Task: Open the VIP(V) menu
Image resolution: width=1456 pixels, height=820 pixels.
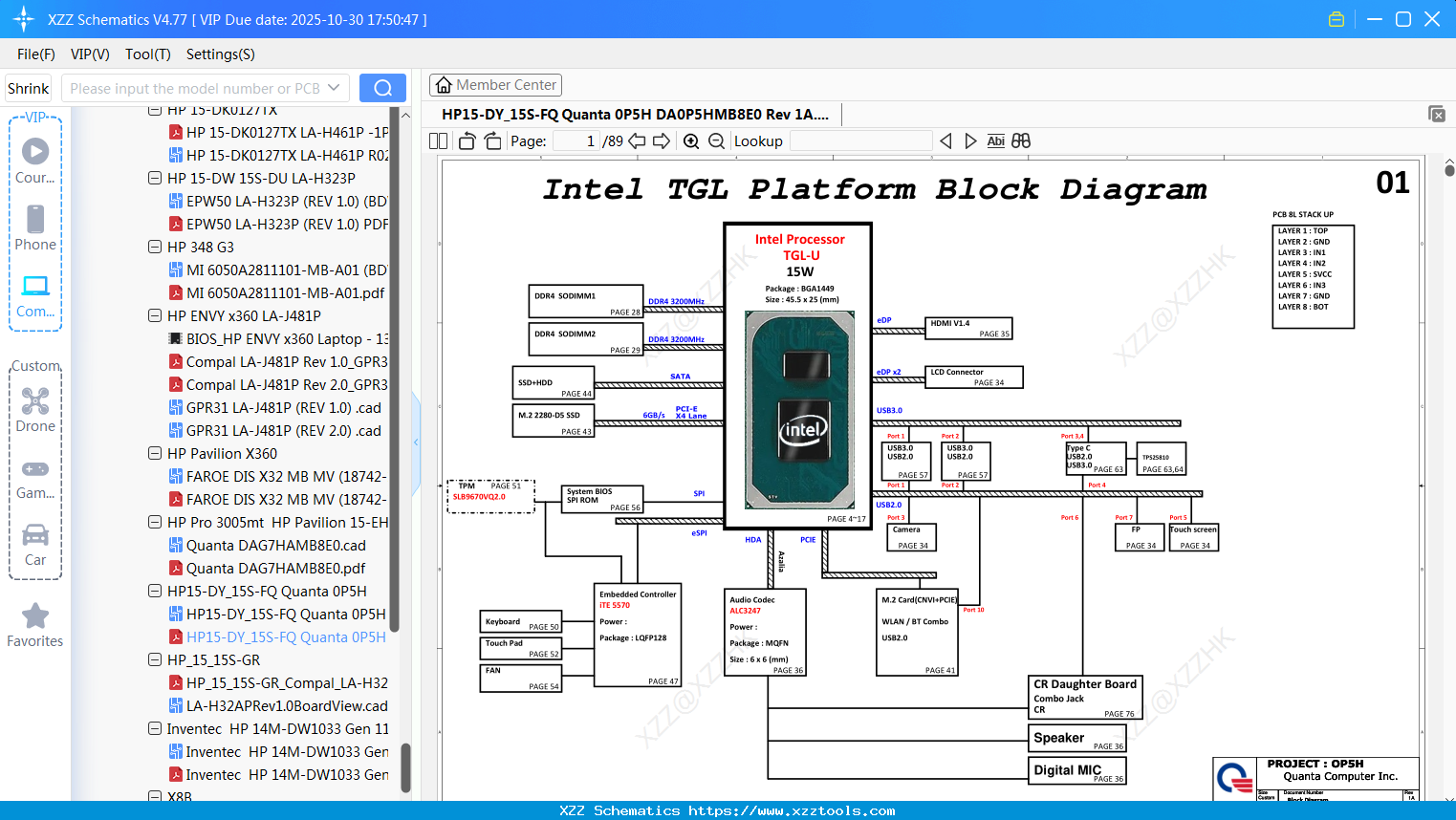Action: [x=90, y=54]
